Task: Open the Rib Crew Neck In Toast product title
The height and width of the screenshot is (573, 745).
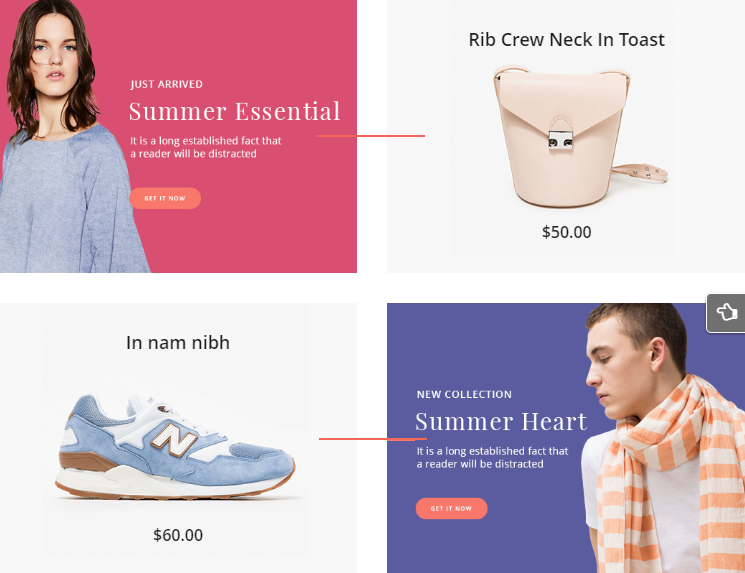Action: point(566,39)
